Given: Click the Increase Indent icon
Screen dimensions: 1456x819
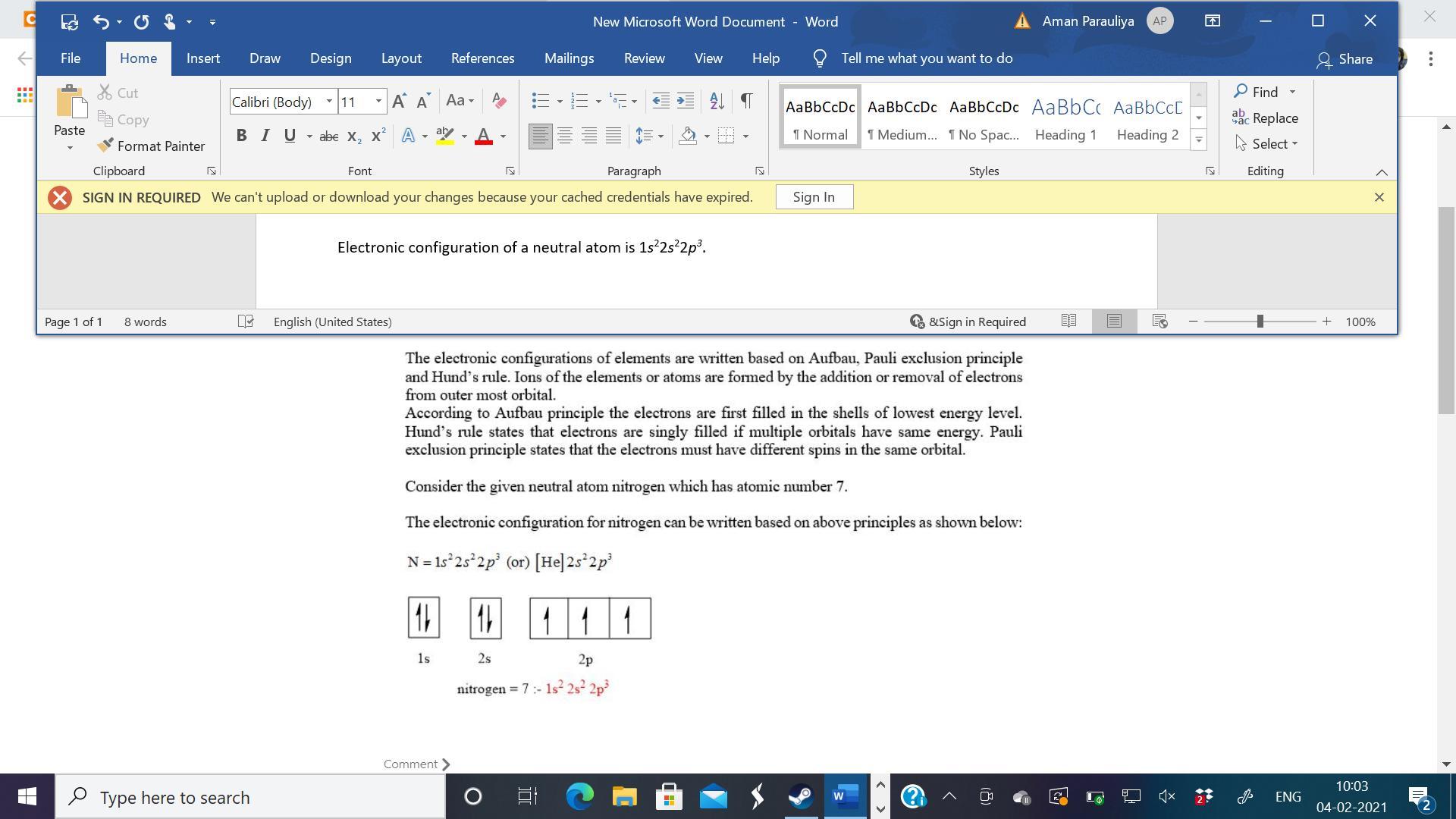Looking at the screenshot, I should [x=686, y=101].
